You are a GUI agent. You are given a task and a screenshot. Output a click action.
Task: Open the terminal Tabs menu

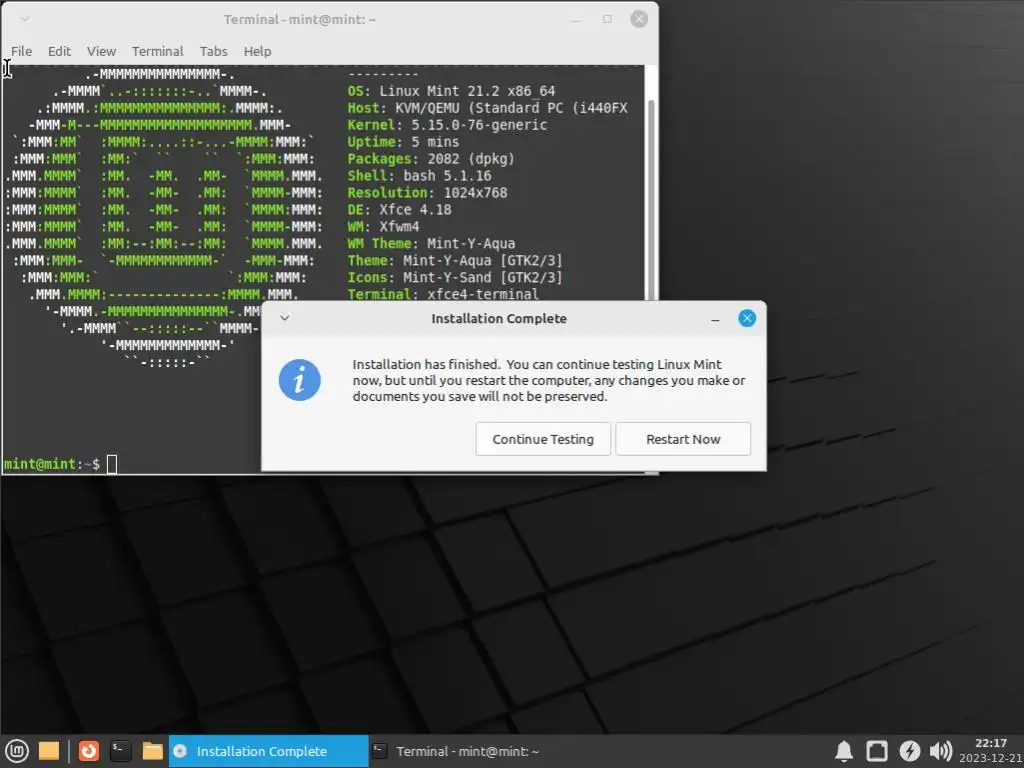[214, 51]
